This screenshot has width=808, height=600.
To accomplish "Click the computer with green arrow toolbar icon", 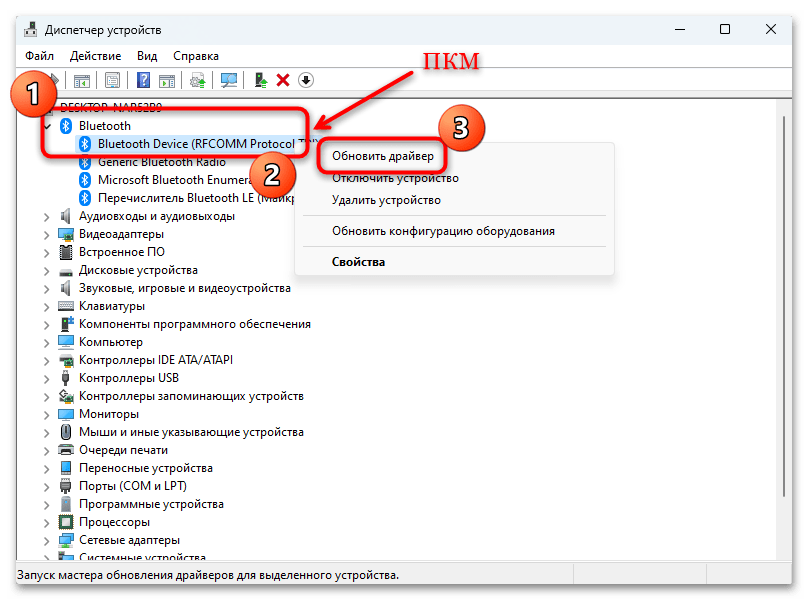I will click(261, 80).
